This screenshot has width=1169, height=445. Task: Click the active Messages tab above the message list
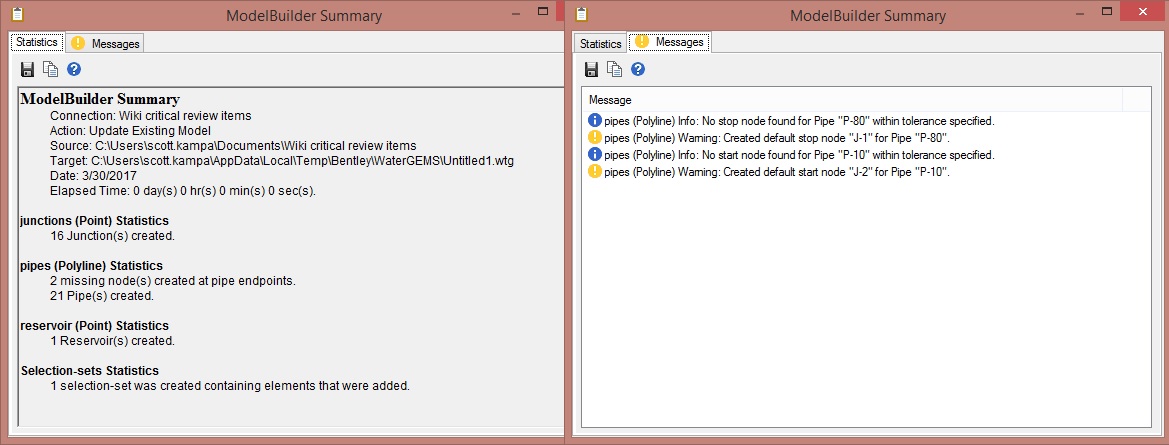[x=671, y=42]
